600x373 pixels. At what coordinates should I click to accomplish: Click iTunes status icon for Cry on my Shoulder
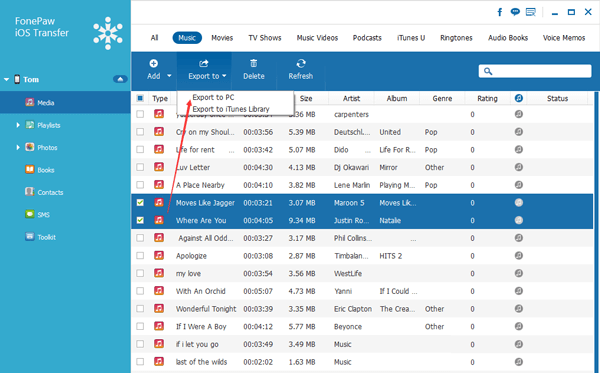coord(518,132)
